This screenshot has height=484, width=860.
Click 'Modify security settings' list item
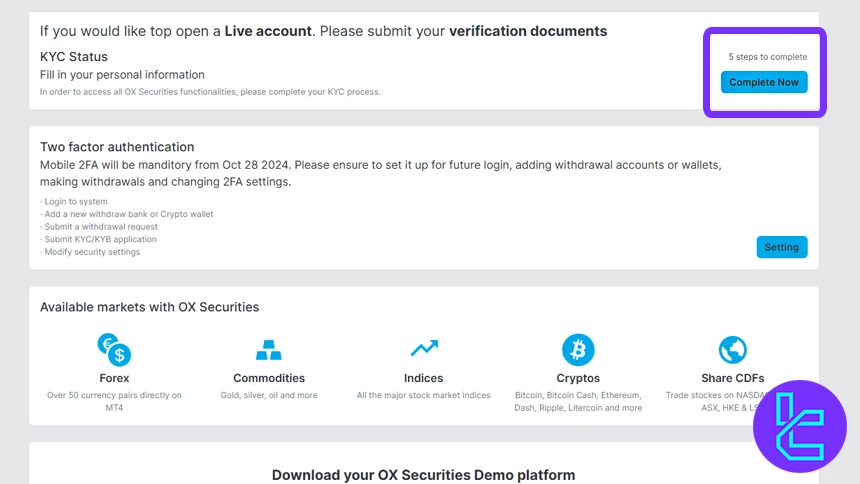(90, 252)
